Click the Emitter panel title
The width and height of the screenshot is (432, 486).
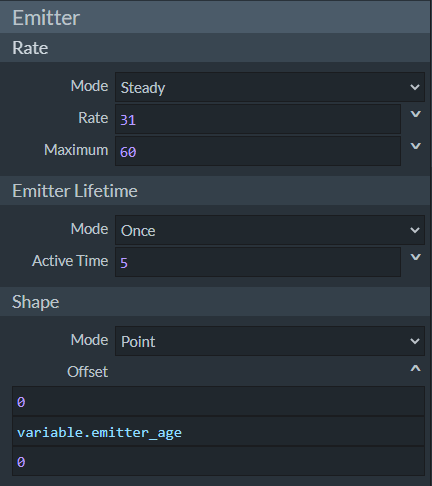(x=46, y=17)
